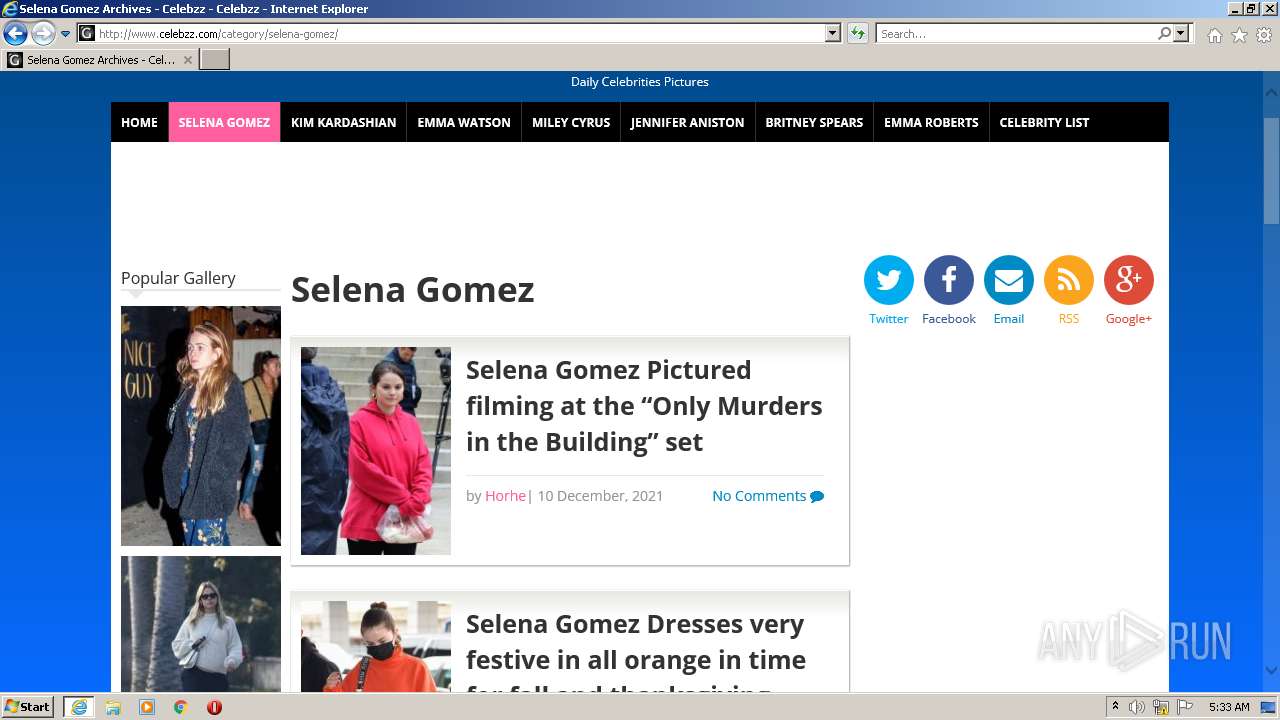
Task: Expand the address bar history dropdown
Action: [833, 33]
